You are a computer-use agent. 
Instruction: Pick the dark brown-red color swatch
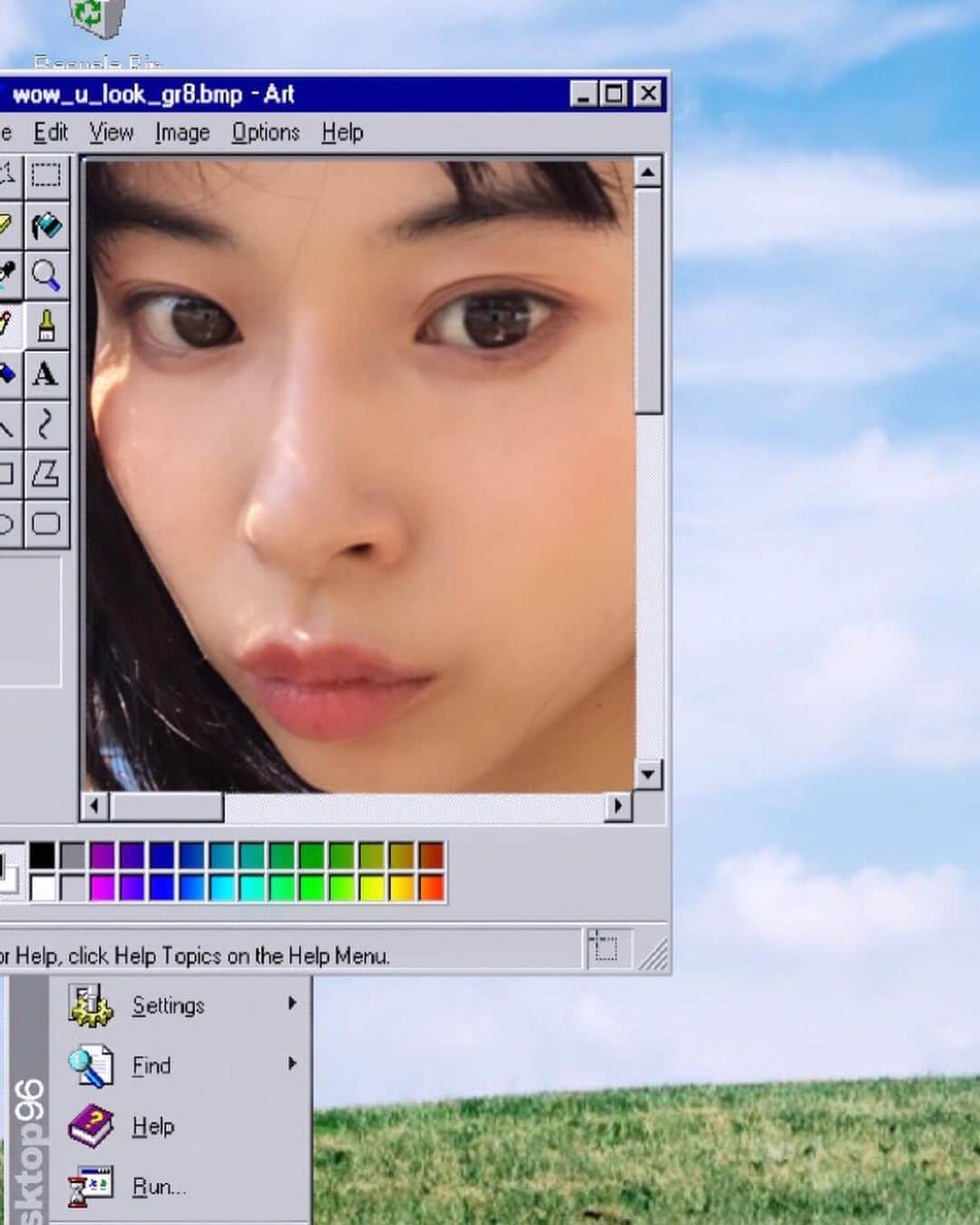[432, 856]
